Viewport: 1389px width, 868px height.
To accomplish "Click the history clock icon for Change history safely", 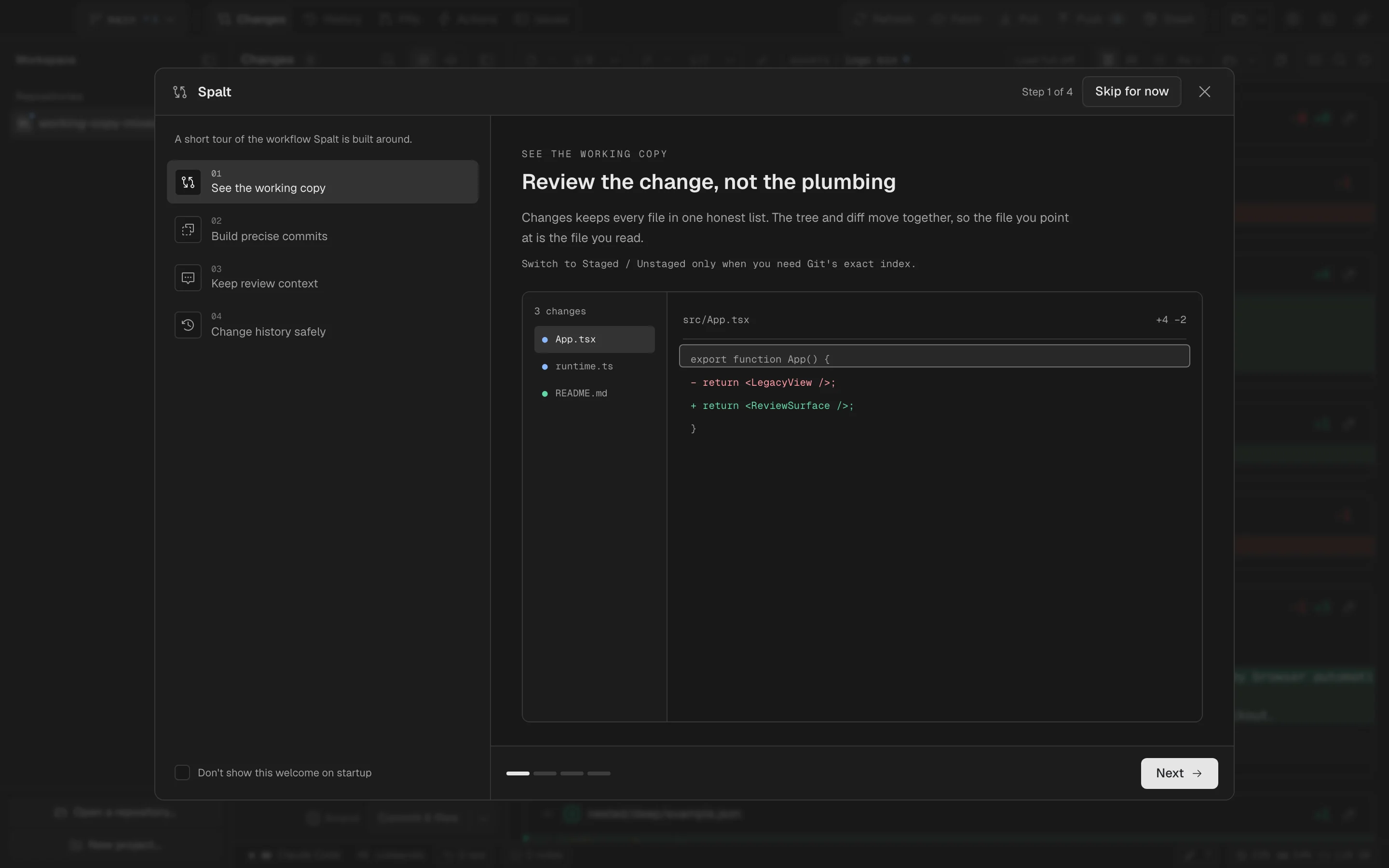I will click(188, 325).
